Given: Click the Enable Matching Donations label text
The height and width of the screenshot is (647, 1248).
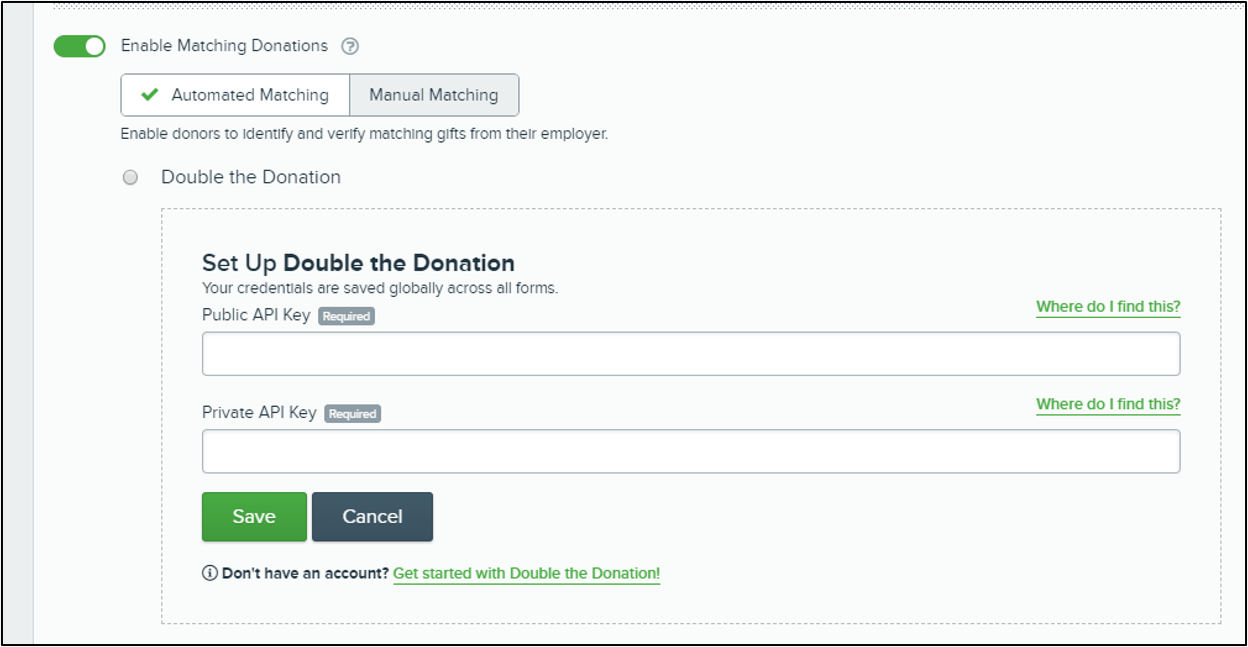Looking at the screenshot, I should (x=224, y=46).
